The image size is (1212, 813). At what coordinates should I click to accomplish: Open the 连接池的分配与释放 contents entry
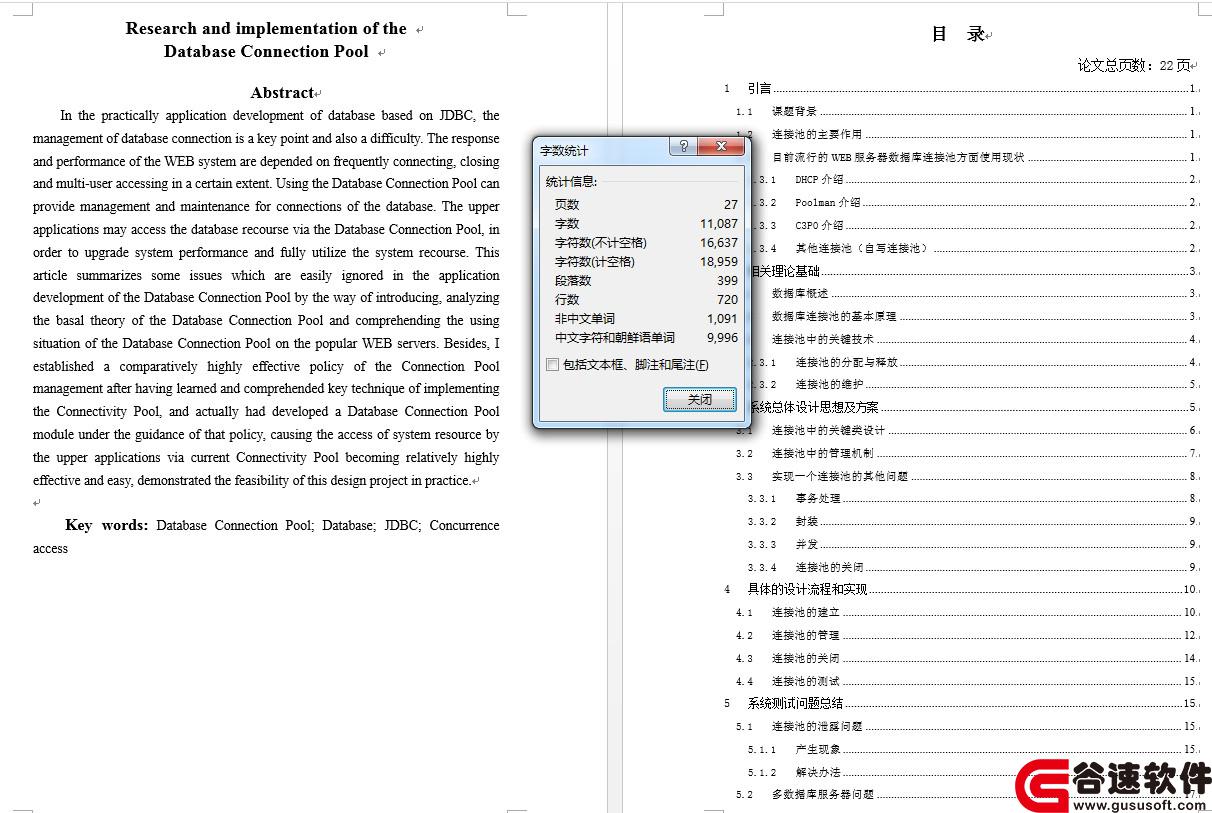click(973, 362)
